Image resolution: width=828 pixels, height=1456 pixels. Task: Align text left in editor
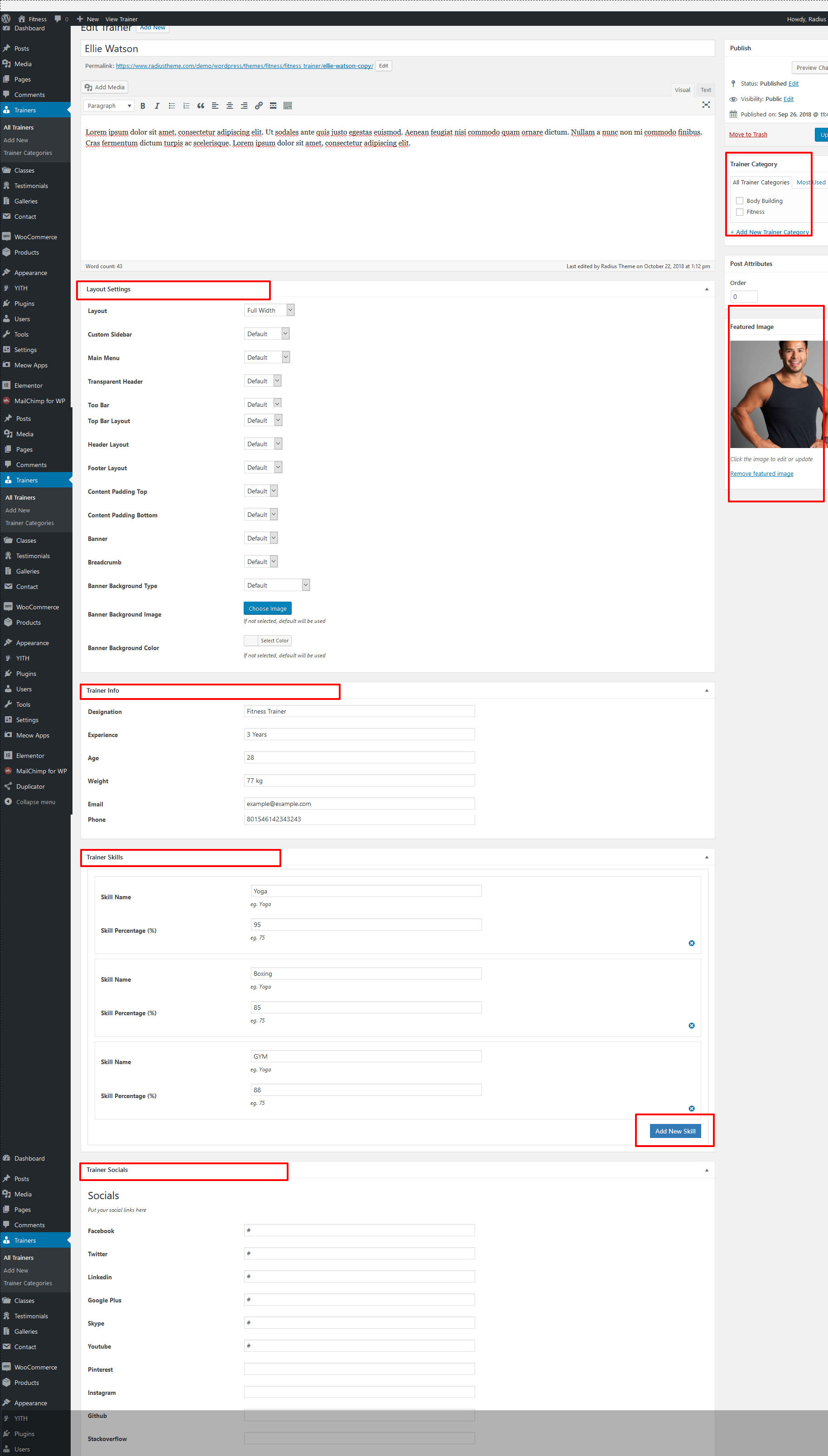point(215,106)
